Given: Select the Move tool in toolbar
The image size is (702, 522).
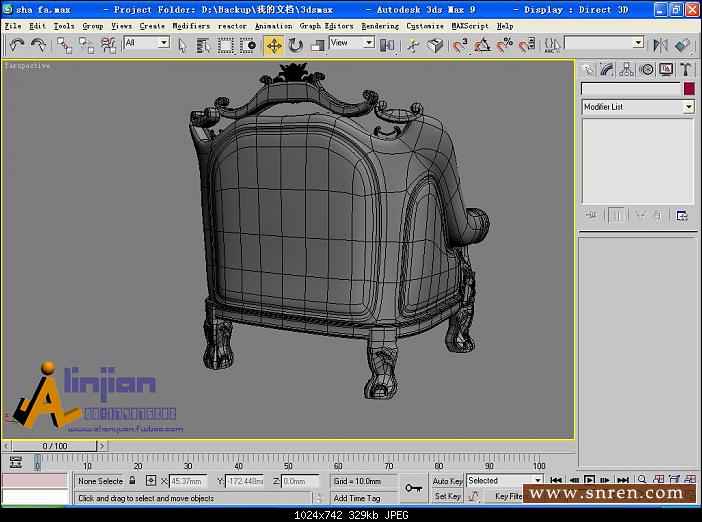Looking at the screenshot, I should point(274,45).
